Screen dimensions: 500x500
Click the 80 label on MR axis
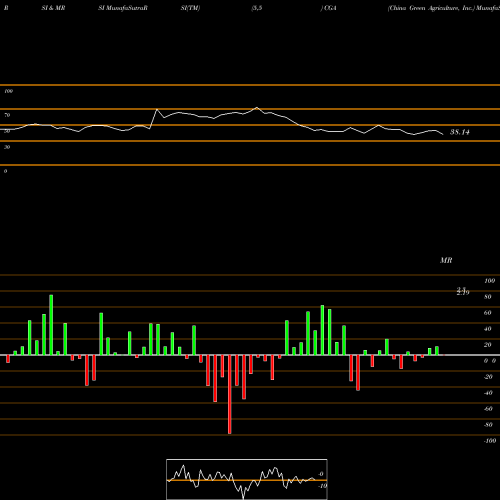pos(488,297)
